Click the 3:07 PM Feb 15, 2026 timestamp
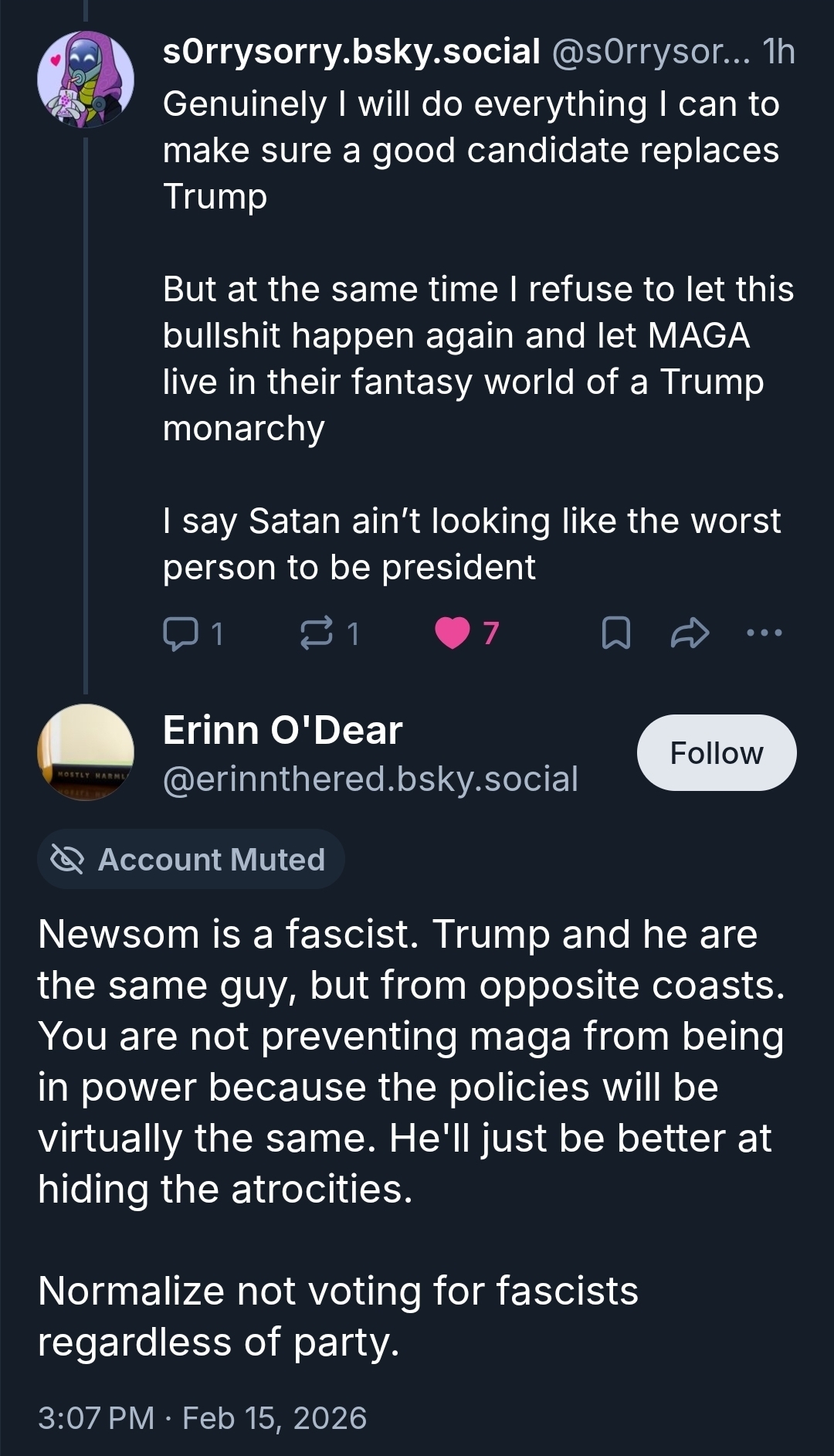This screenshot has height=1456, width=834. 202,1418
